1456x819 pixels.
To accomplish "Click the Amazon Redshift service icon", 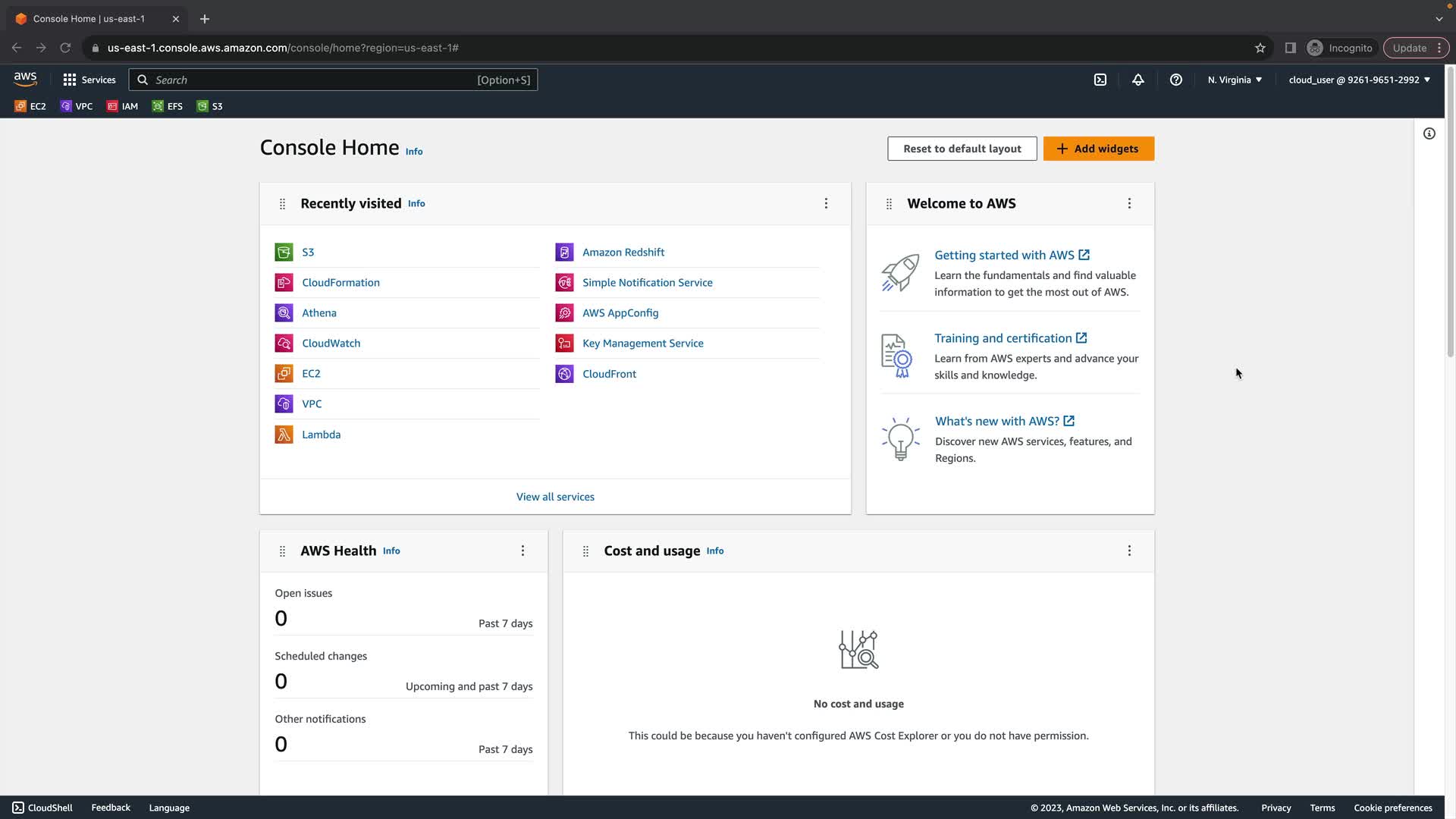I will 564,253.
